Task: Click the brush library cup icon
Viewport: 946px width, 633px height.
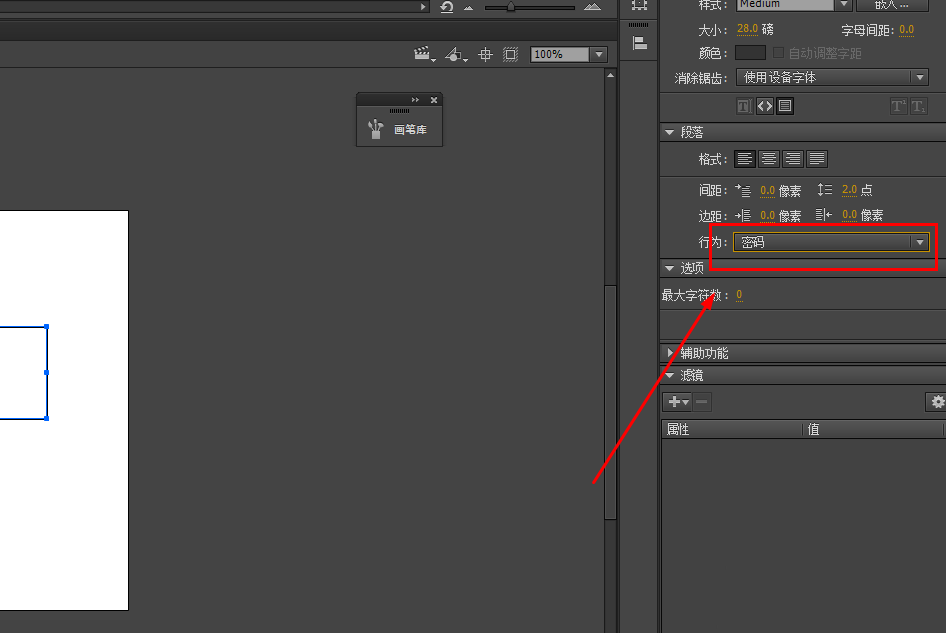Action: [x=375, y=129]
